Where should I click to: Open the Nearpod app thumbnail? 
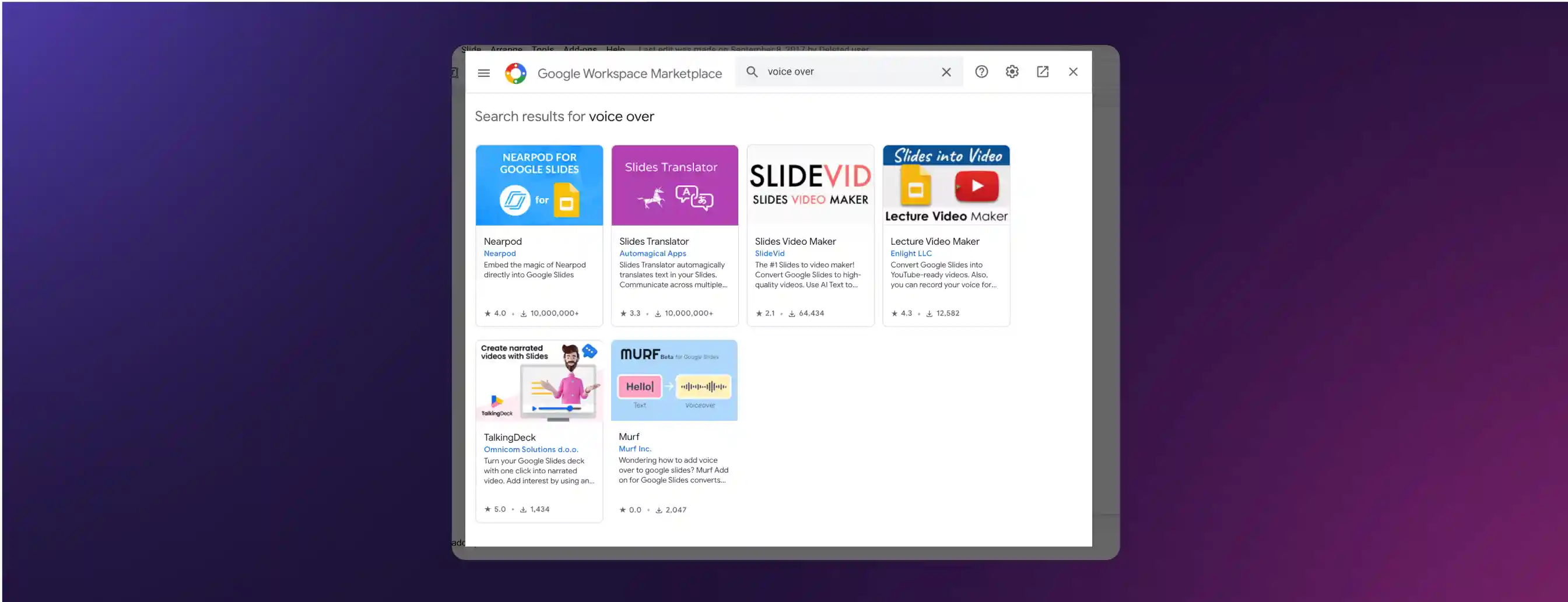tap(539, 185)
